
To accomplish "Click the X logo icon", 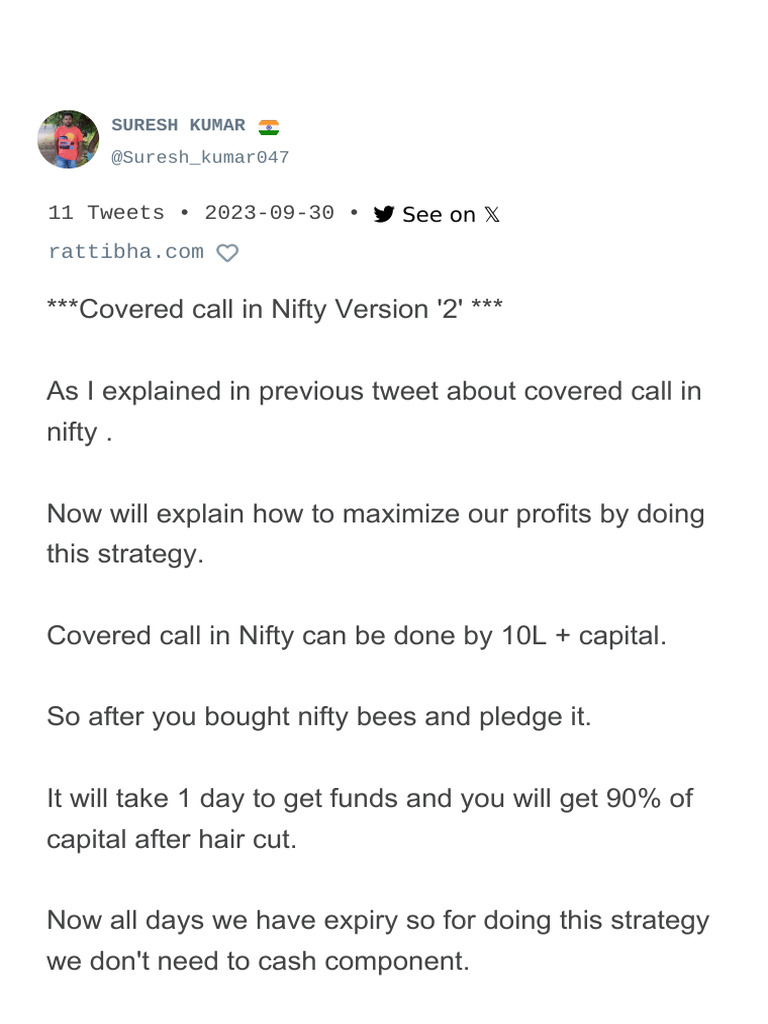I will tap(492, 214).
